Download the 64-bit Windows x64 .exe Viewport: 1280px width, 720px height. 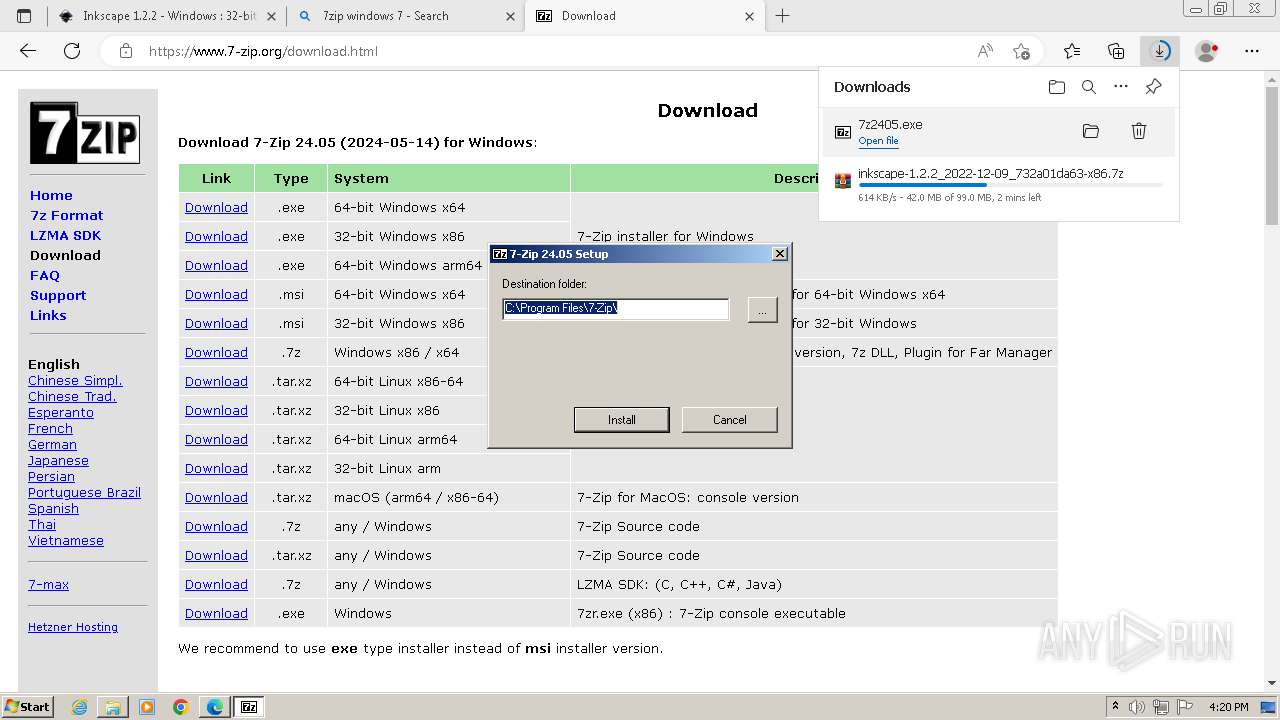point(216,207)
